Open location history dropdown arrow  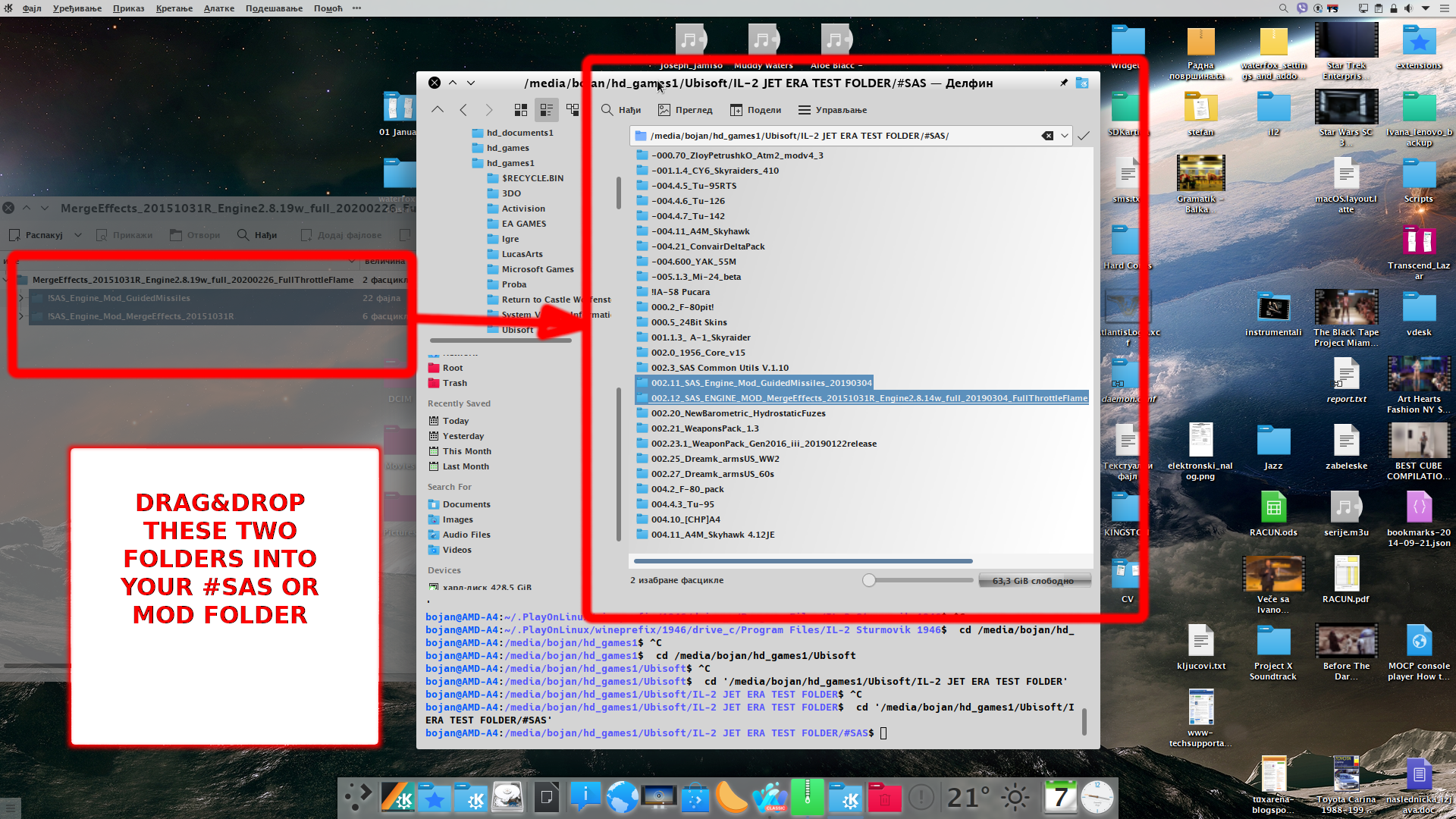(x=1065, y=136)
